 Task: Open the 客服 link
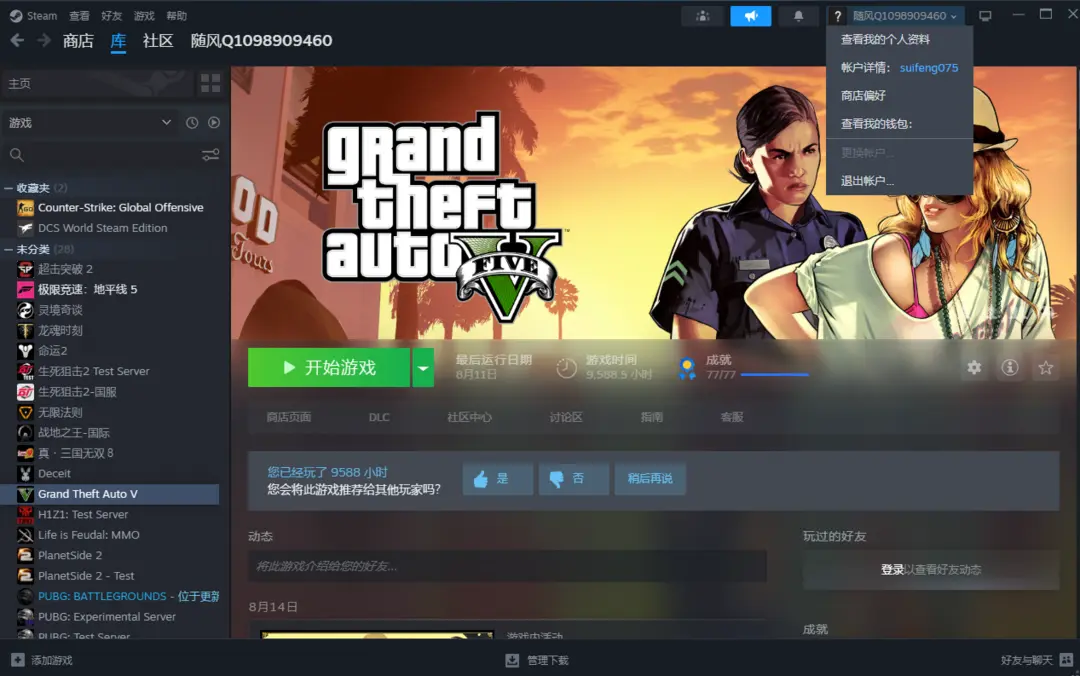click(731, 417)
